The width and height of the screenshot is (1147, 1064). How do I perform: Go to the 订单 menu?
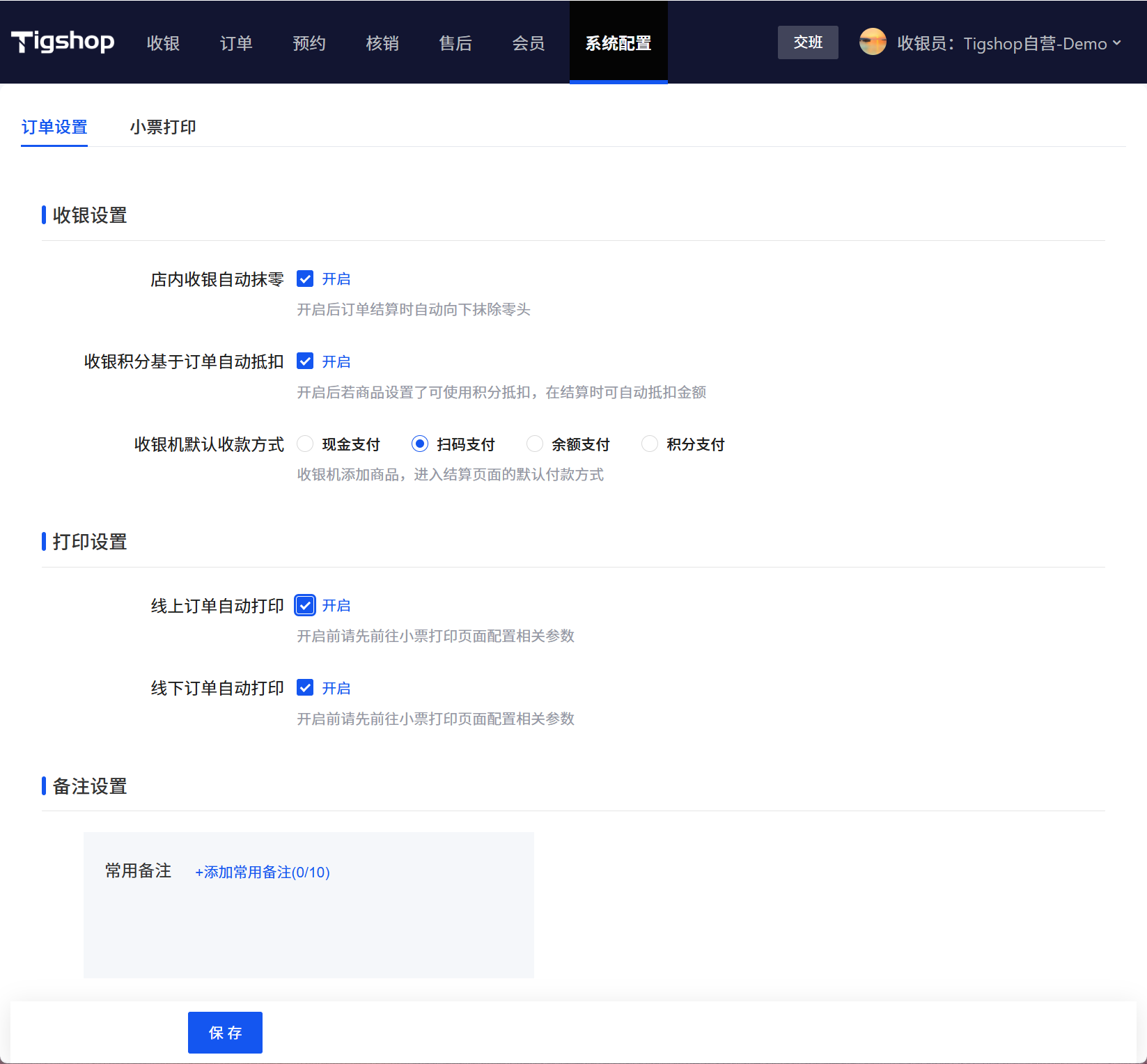tap(236, 43)
